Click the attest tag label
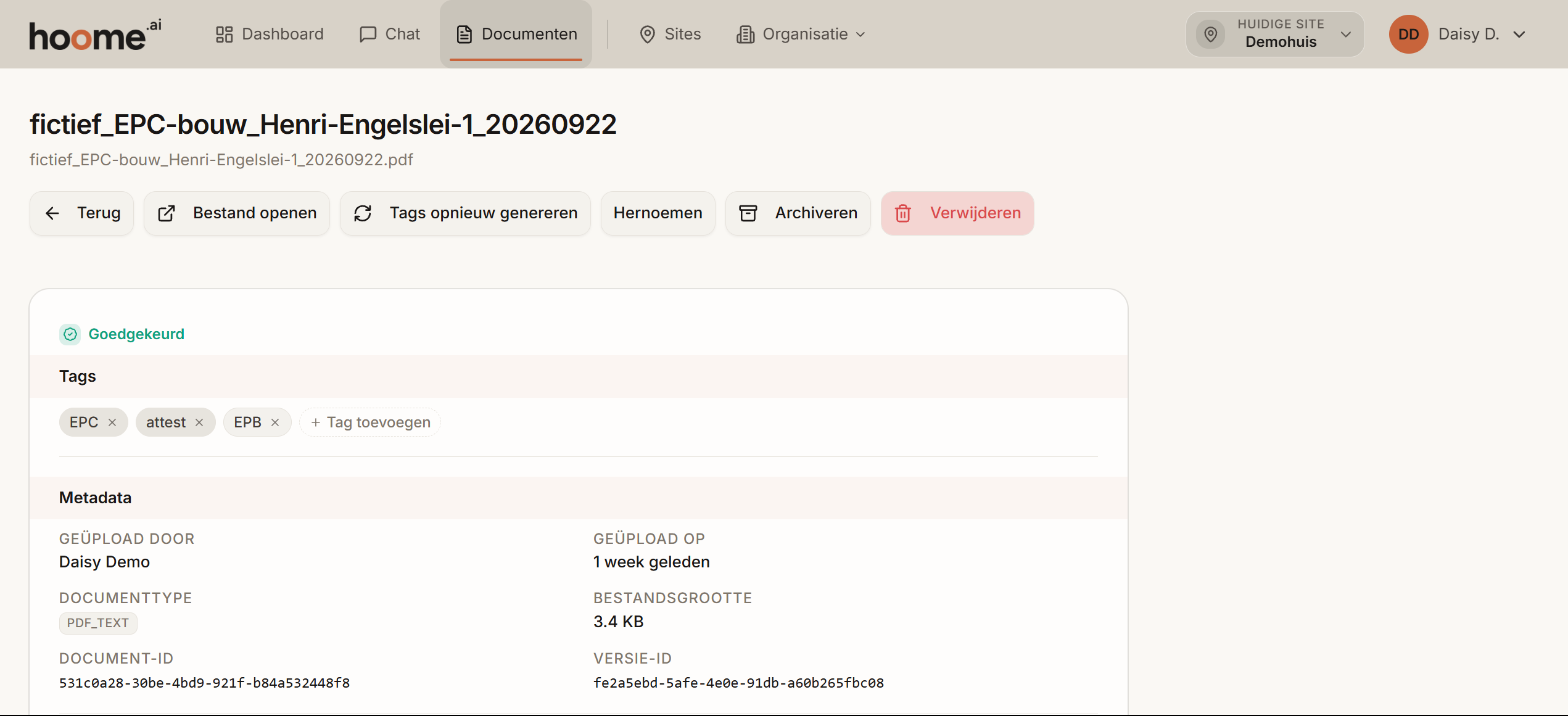The height and width of the screenshot is (716, 1568). tap(166, 423)
